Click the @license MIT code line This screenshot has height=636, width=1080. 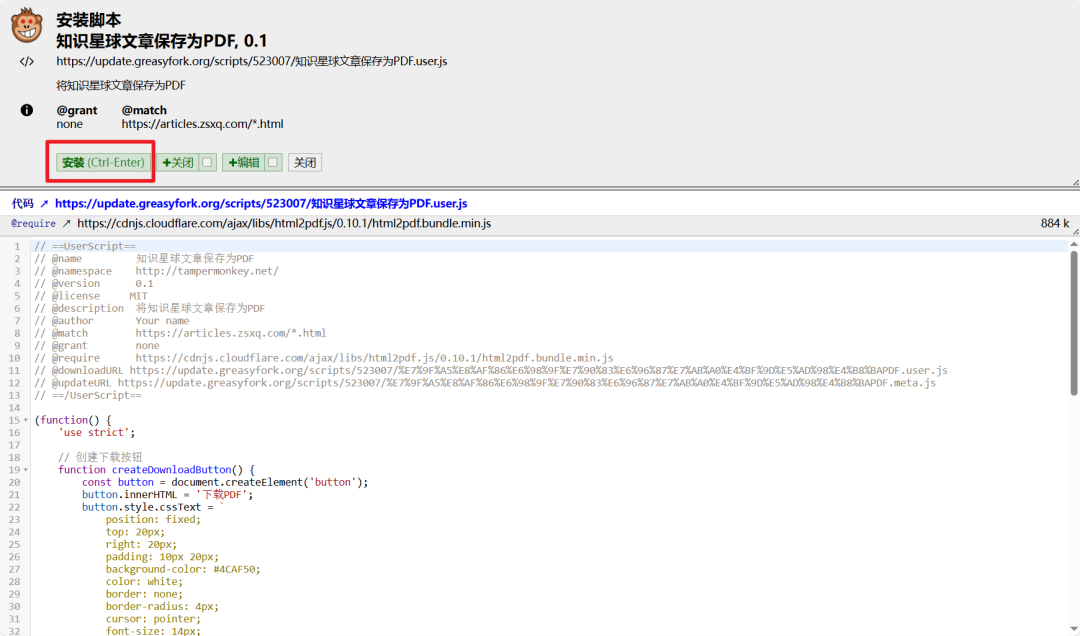pos(91,296)
